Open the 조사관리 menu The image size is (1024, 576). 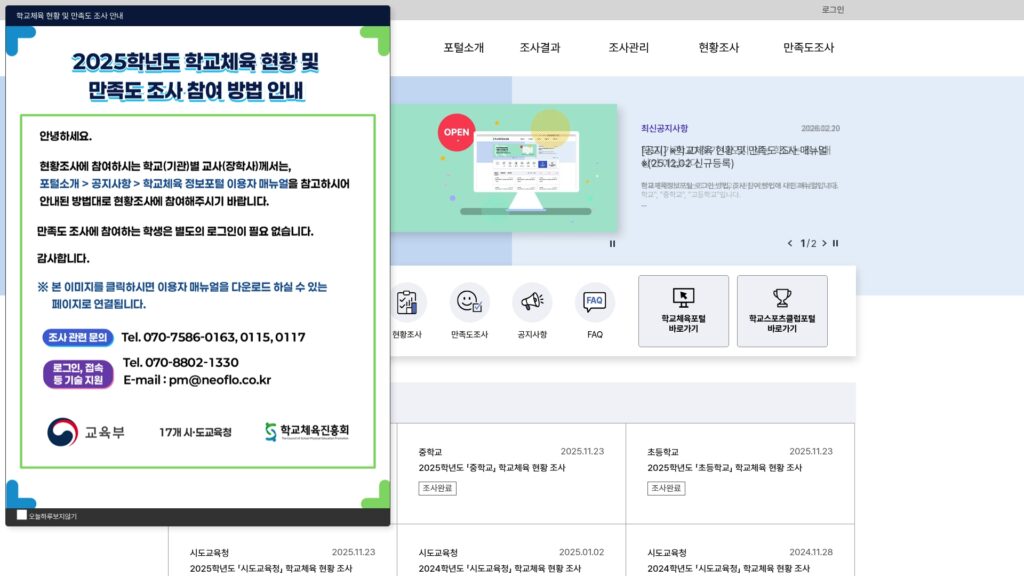[x=631, y=45]
